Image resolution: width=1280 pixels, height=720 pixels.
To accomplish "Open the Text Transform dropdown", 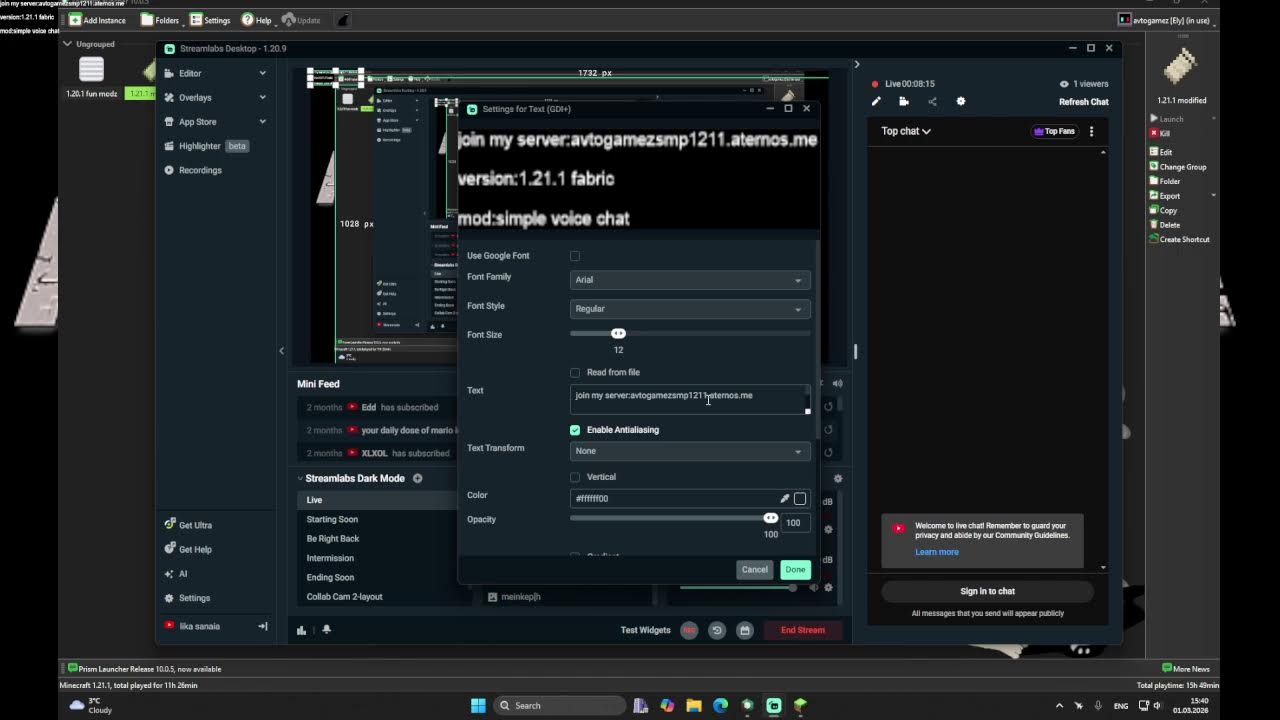I will 690,451.
